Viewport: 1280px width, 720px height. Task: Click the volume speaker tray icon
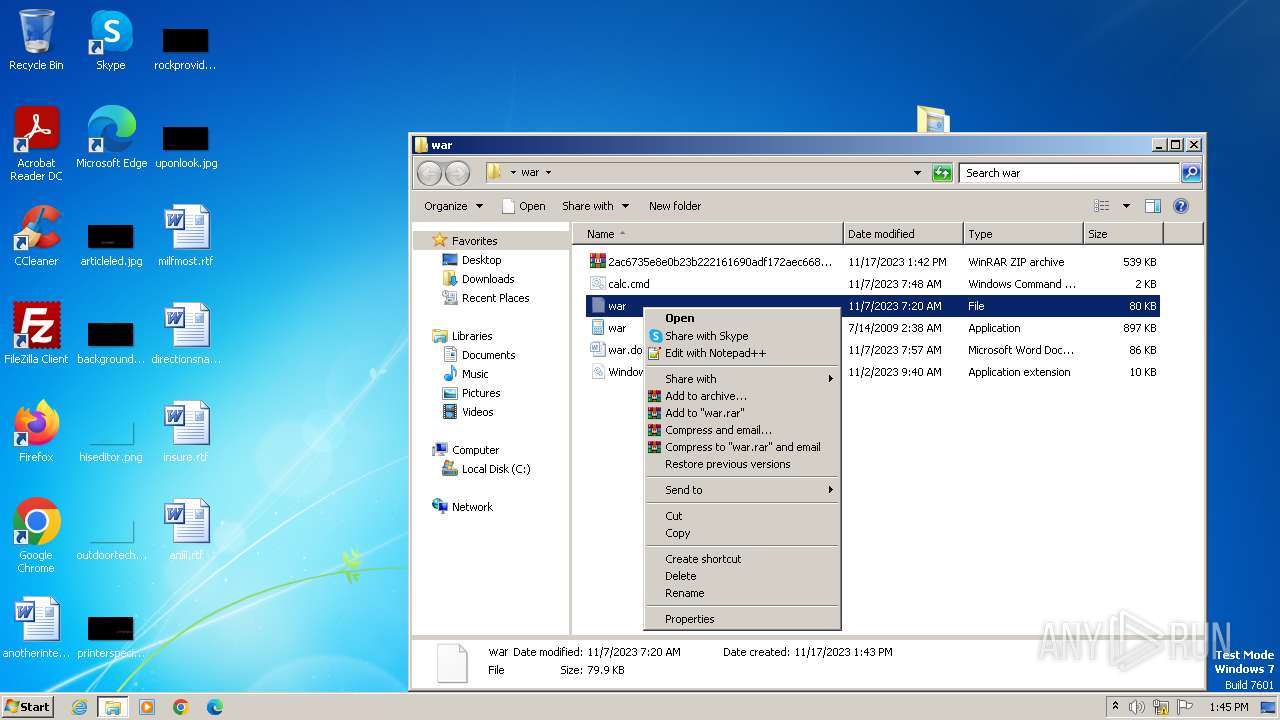pyautogui.click(x=1137, y=707)
